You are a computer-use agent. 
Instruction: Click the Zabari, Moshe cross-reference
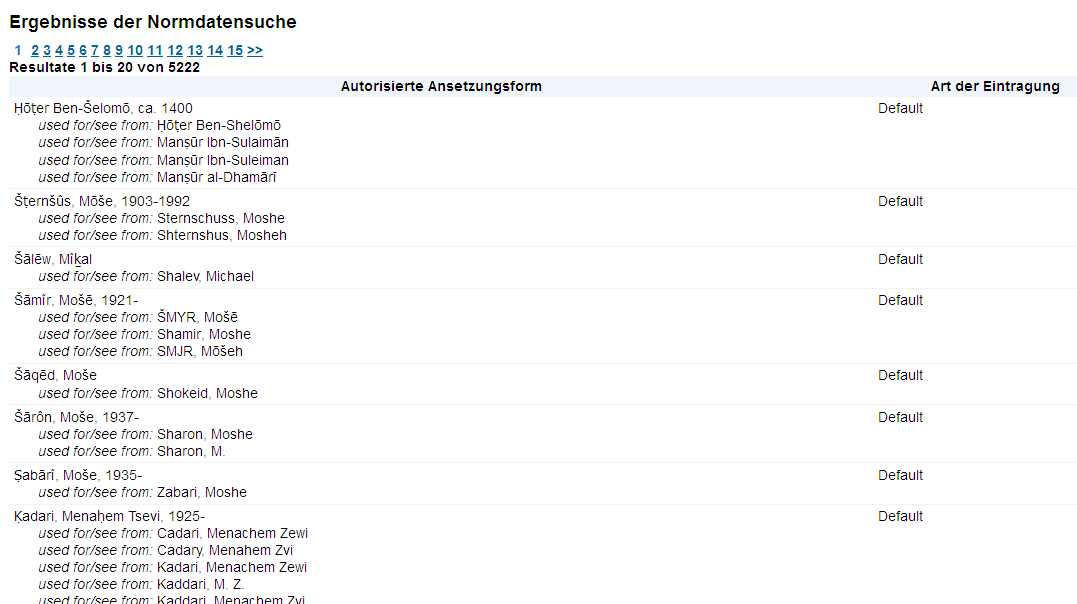[x=201, y=492]
